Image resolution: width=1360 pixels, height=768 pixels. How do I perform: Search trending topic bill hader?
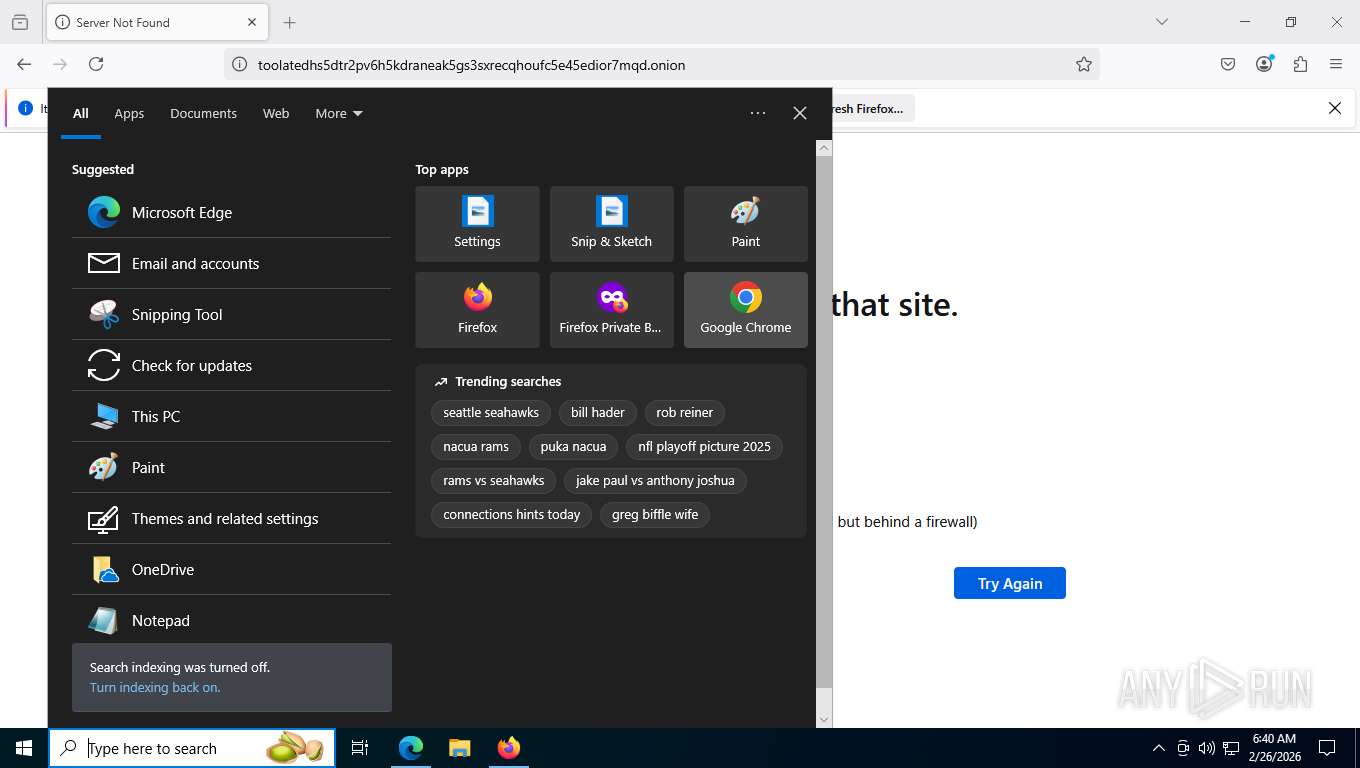point(598,412)
